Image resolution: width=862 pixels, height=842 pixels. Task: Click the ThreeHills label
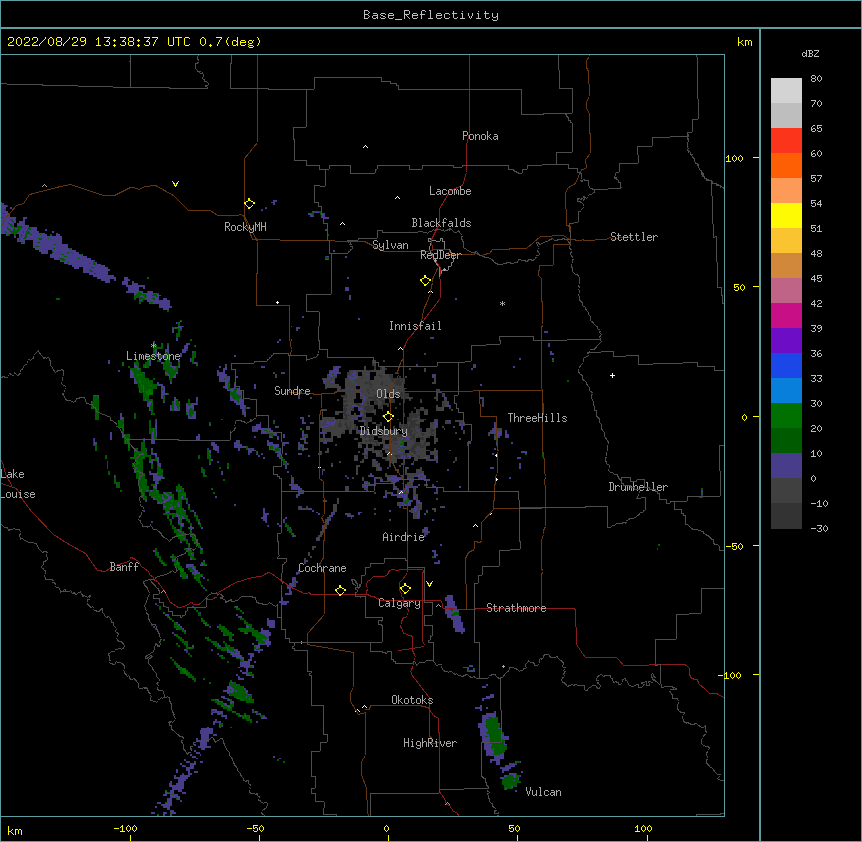click(537, 418)
